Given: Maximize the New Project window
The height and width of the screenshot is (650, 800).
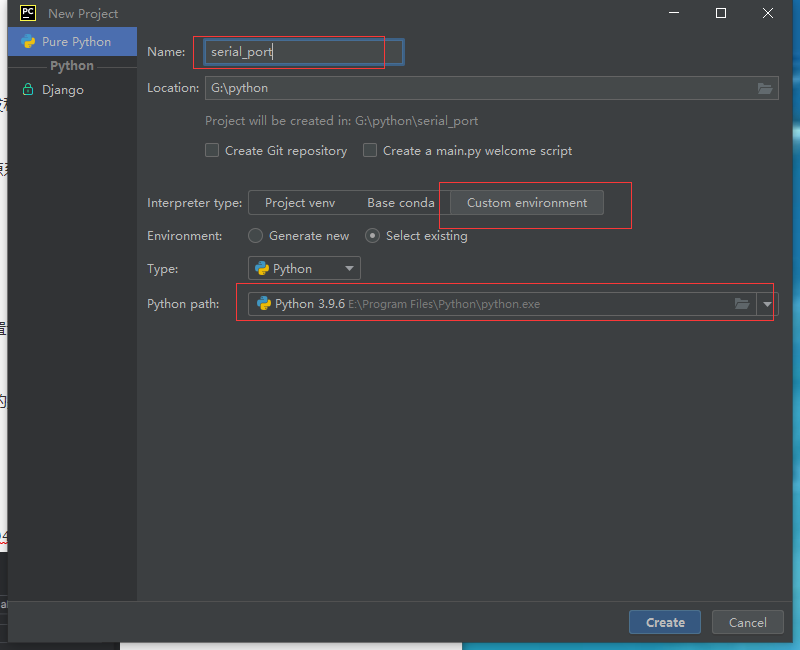Looking at the screenshot, I should point(721,13).
